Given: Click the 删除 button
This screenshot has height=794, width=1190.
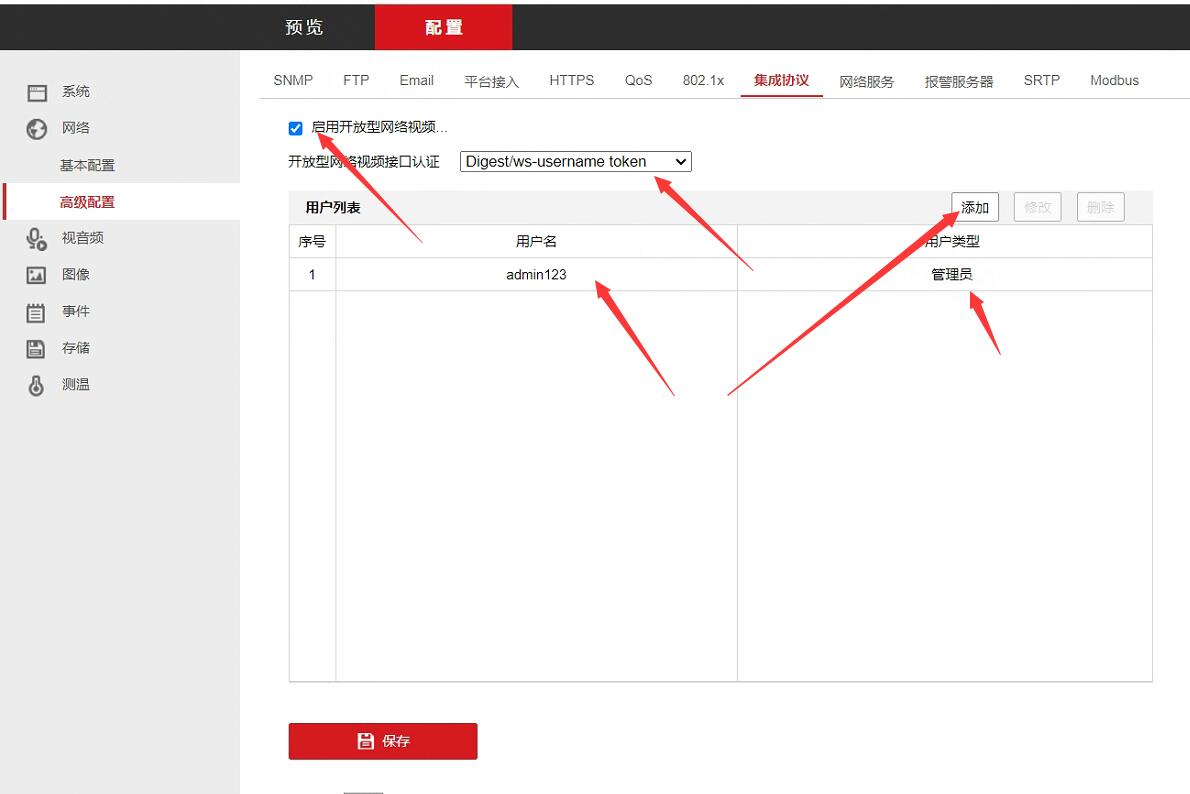Looking at the screenshot, I should 1100,207.
